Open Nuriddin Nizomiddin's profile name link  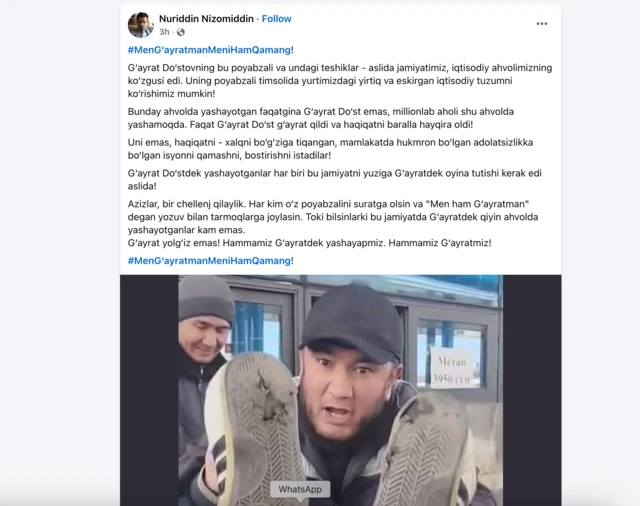(x=206, y=19)
